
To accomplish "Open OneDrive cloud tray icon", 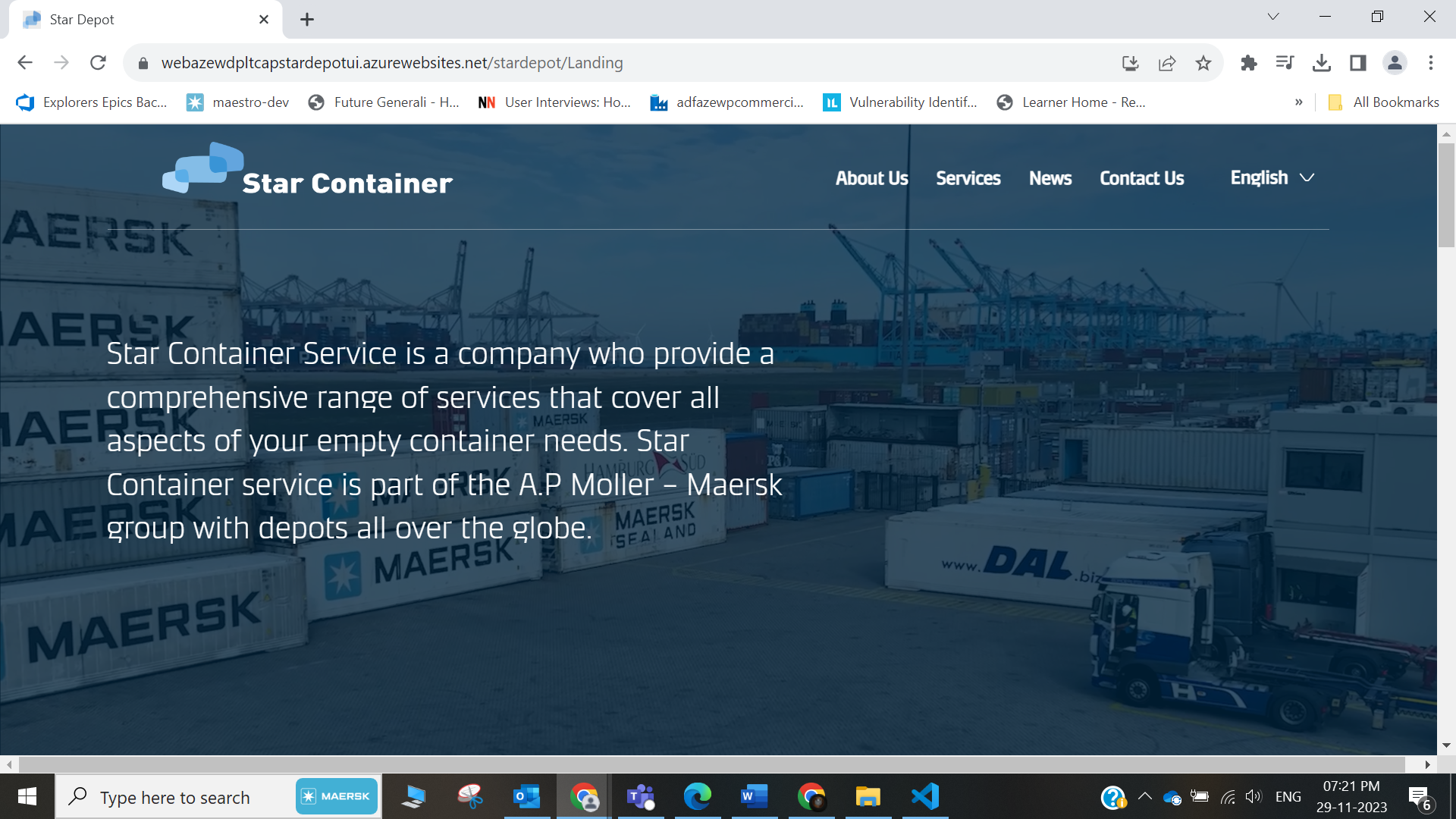I will click(1172, 797).
